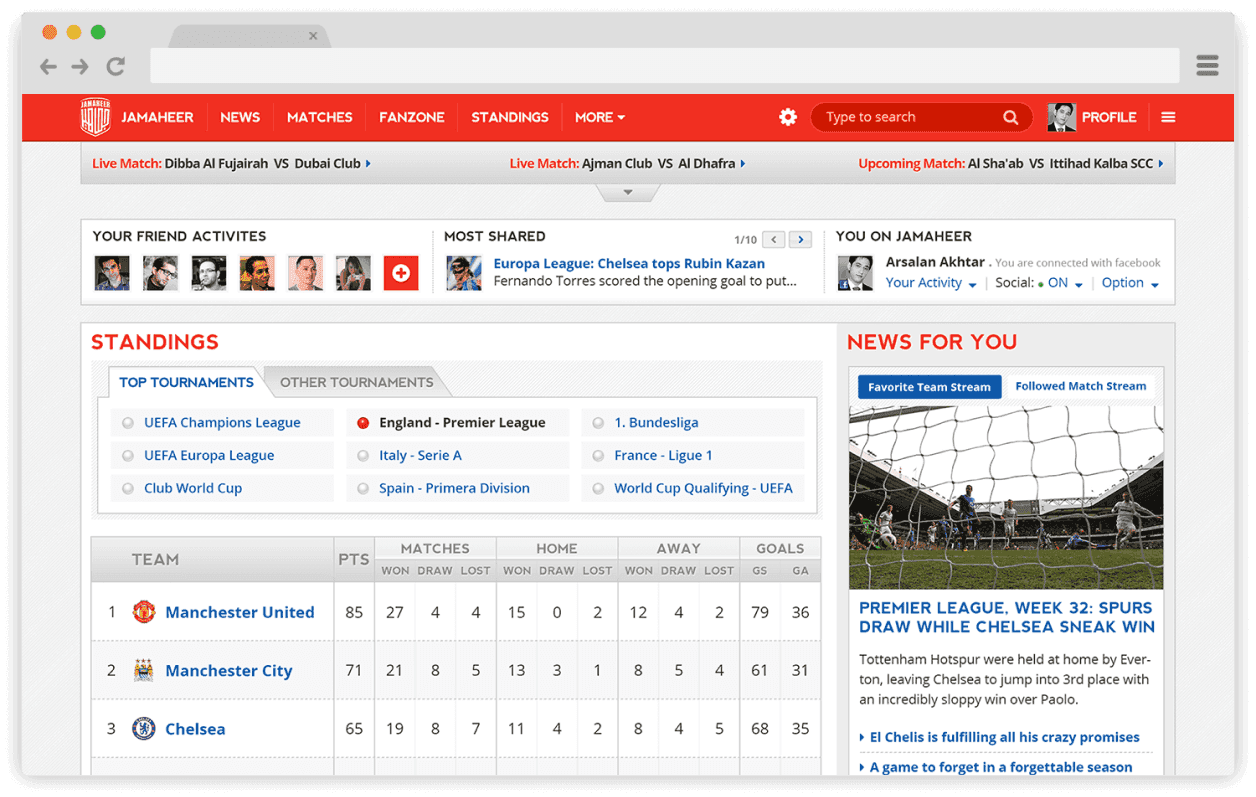Screen dimensions: 1256x797
Task: Select UEFA Europa League radio
Action: [x=128, y=456]
